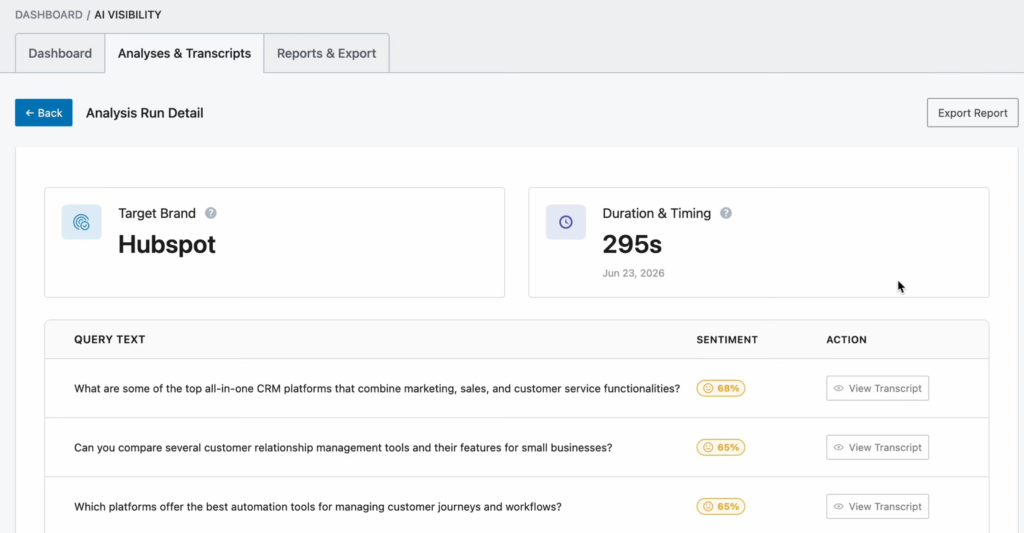View Transcript for the small businesses CRM query
This screenshot has width=1024, height=533.
tap(877, 447)
